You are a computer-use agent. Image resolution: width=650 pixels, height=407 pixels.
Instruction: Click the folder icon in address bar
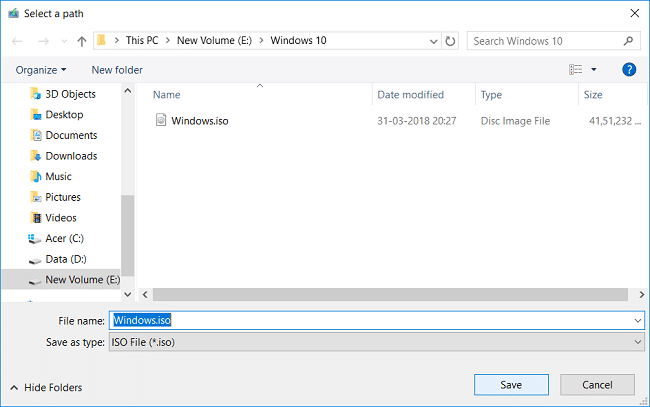102,40
